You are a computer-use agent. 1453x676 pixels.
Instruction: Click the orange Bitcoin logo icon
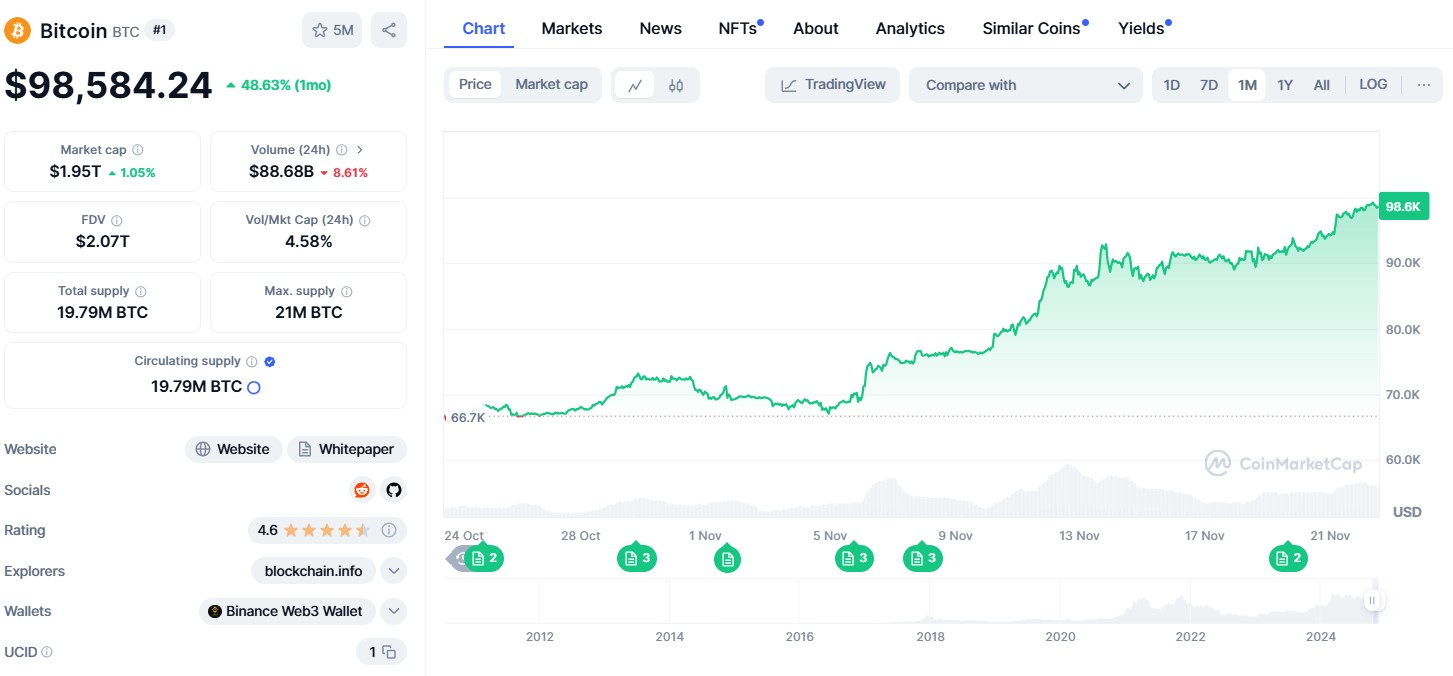point(18,30)
